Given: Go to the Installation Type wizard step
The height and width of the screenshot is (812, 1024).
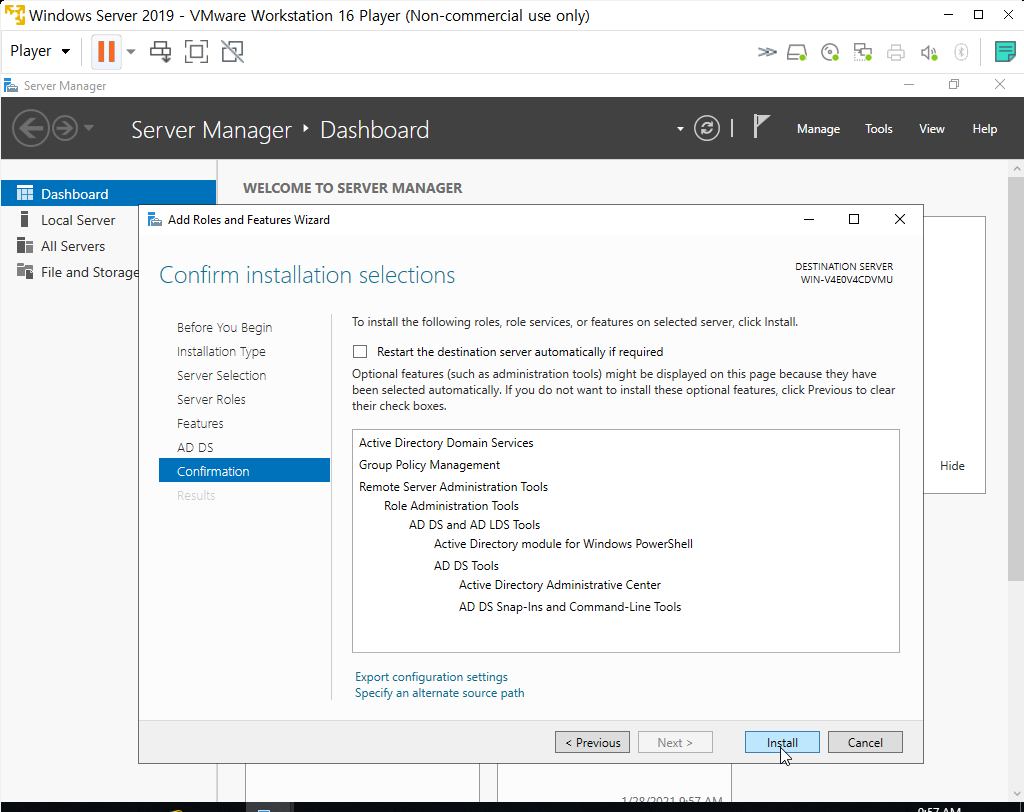Looking at the screenshot, I should coord(221,351).
